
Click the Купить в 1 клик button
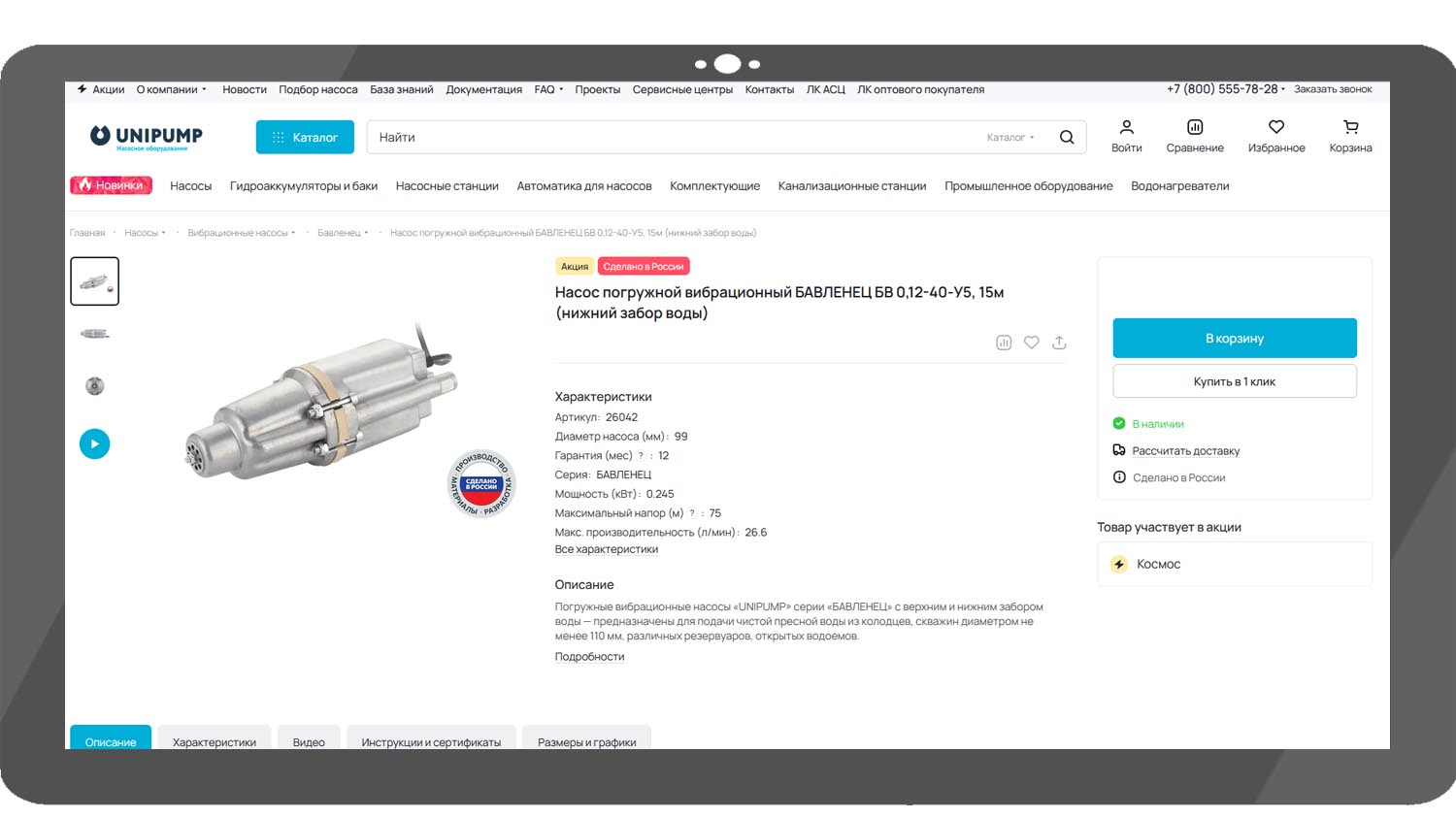(x=1234, y=381)
